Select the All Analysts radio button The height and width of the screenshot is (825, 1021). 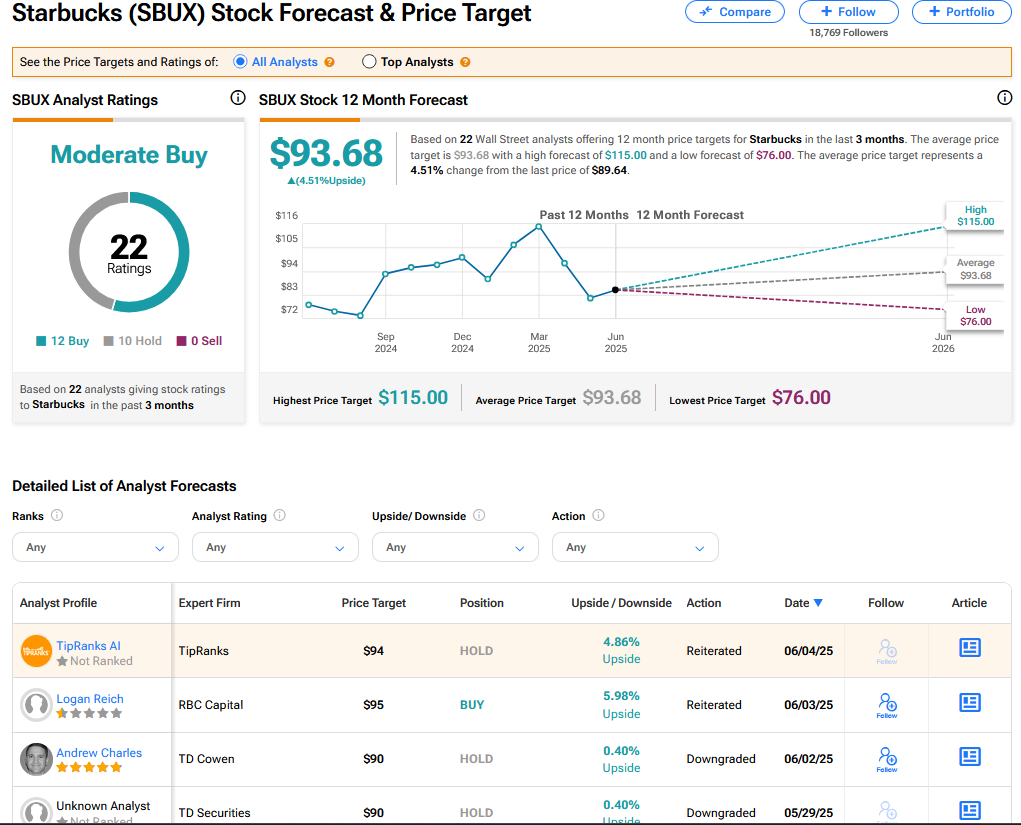pos(240,61)
